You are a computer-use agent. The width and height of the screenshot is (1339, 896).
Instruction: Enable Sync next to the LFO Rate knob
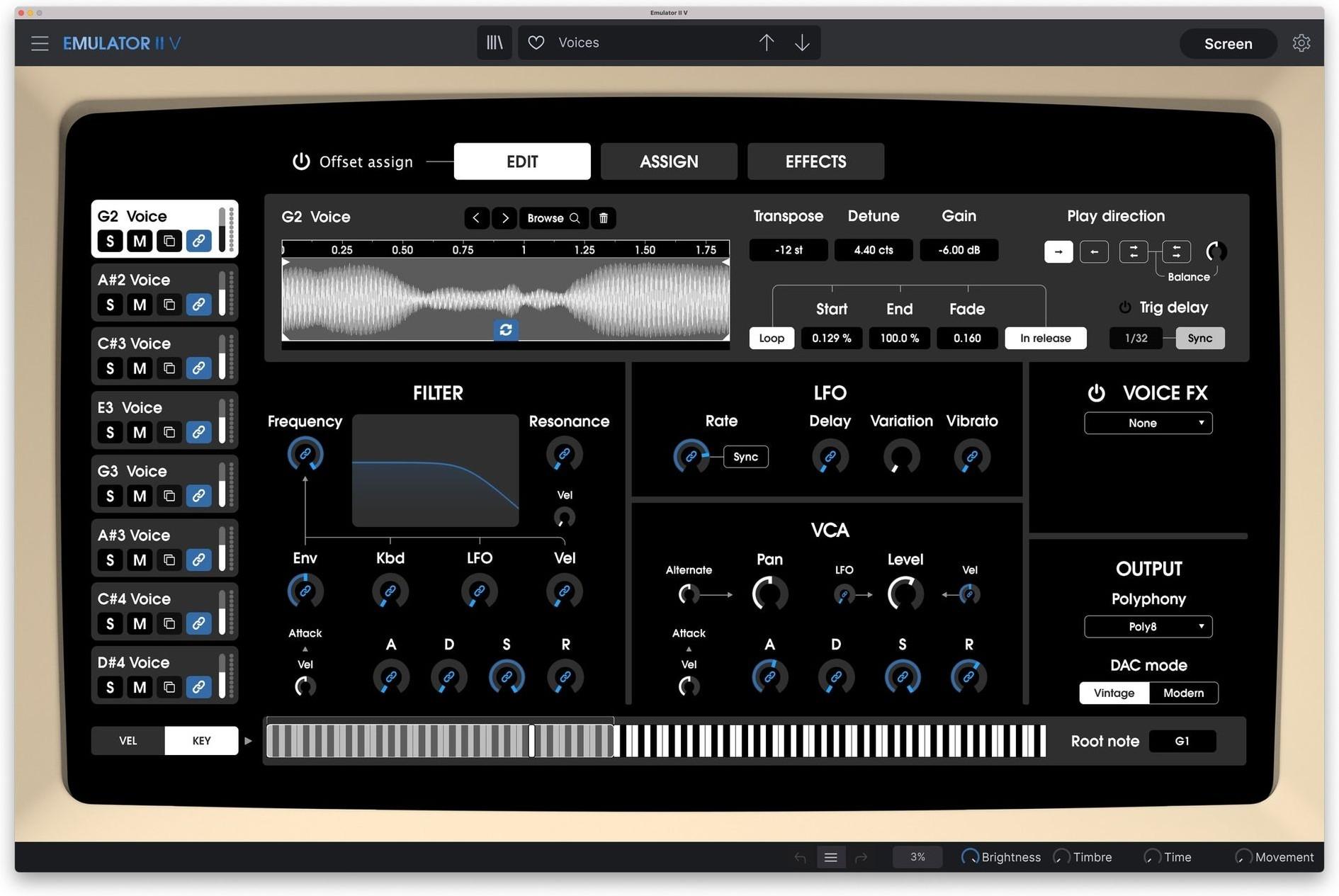[x=745, y=456]
